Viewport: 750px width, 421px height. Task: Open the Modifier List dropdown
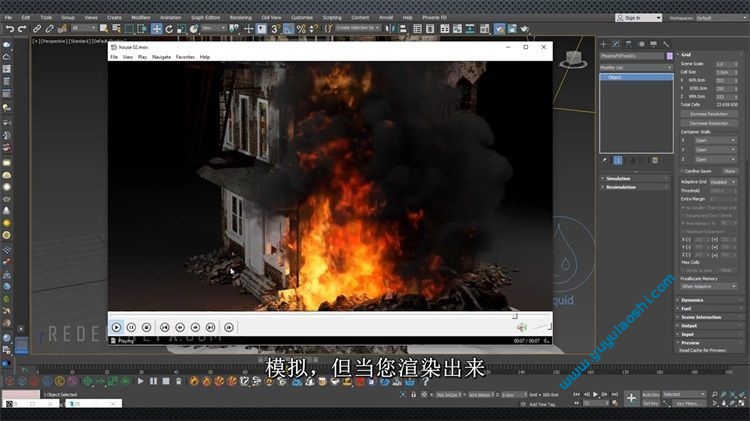pos(636,67)
